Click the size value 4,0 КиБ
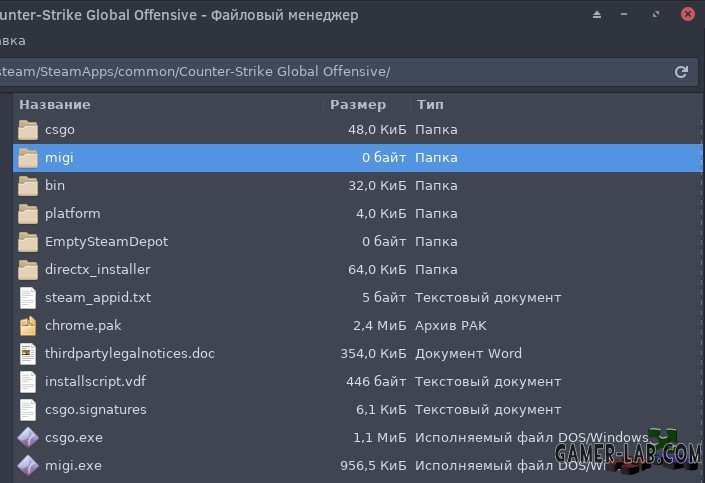 point(381,214)
